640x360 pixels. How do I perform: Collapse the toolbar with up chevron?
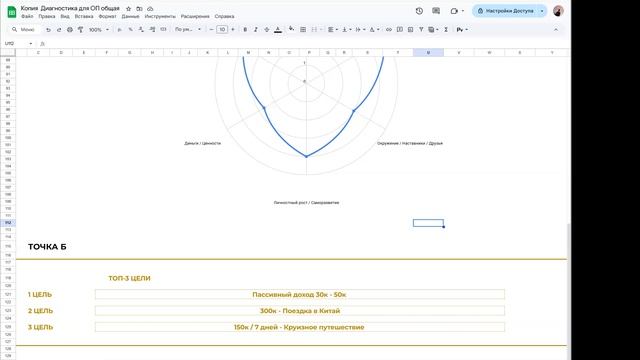coord(556,29)
